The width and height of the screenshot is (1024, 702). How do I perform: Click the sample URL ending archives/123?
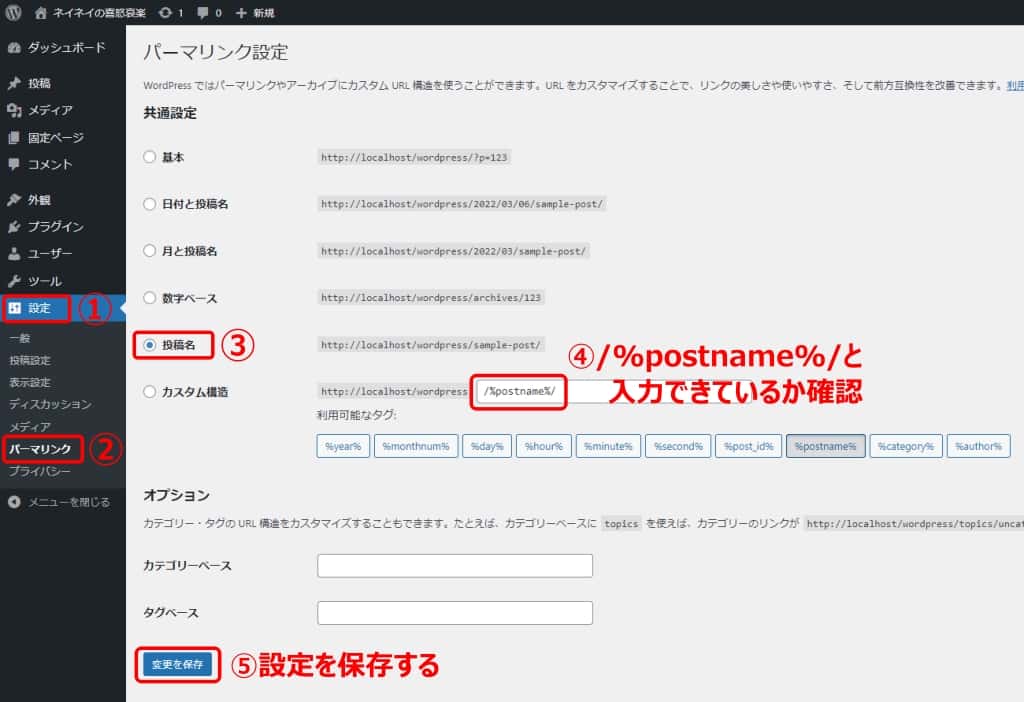pos(431,298)
